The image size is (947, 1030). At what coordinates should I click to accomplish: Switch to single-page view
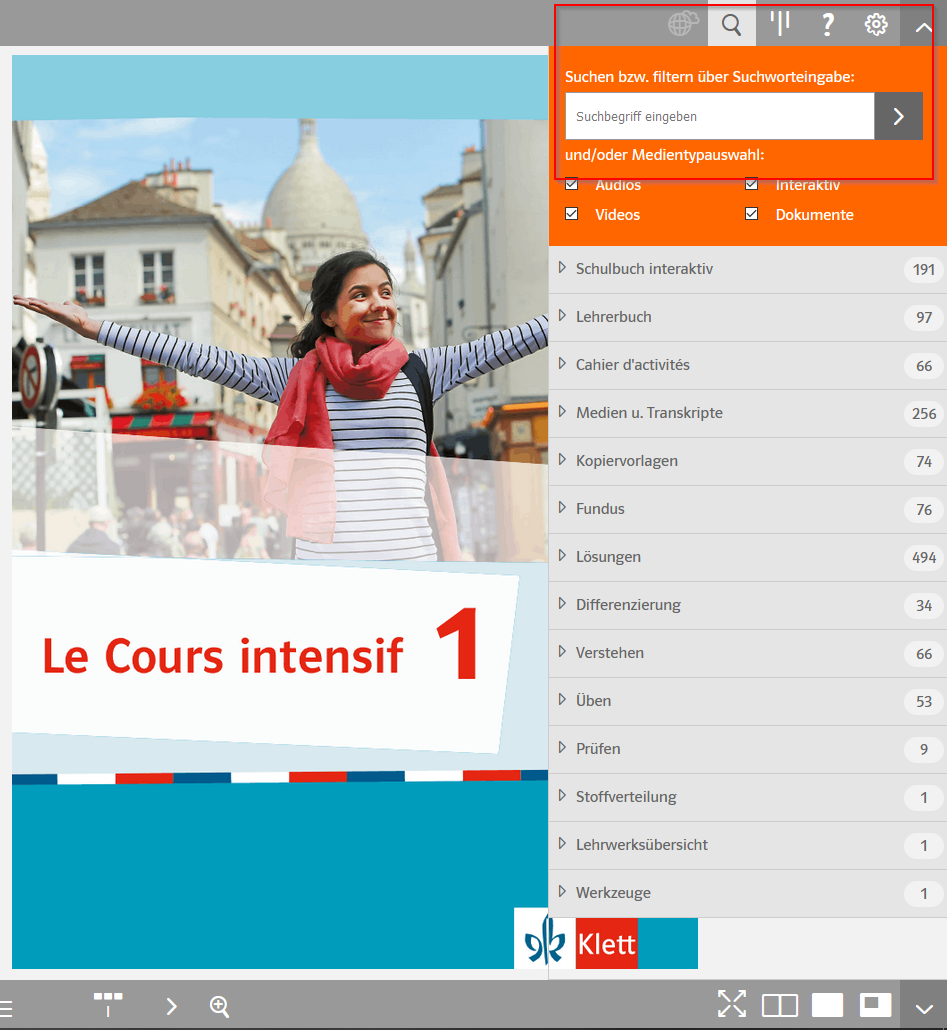click(x=827, y=1005)
